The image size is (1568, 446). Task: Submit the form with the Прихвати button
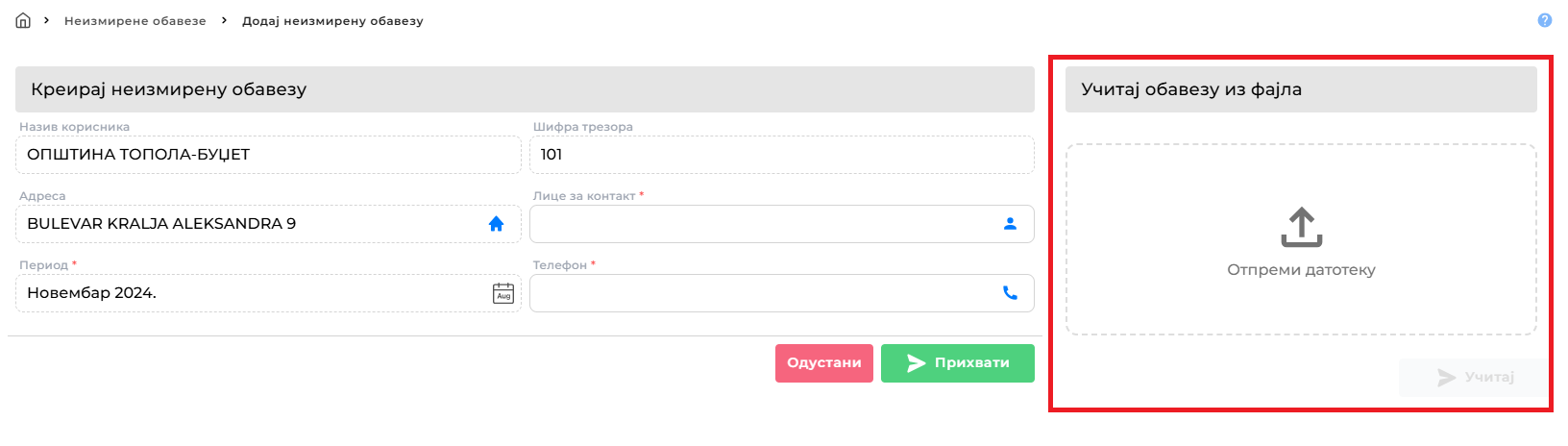tap(958, 363)
